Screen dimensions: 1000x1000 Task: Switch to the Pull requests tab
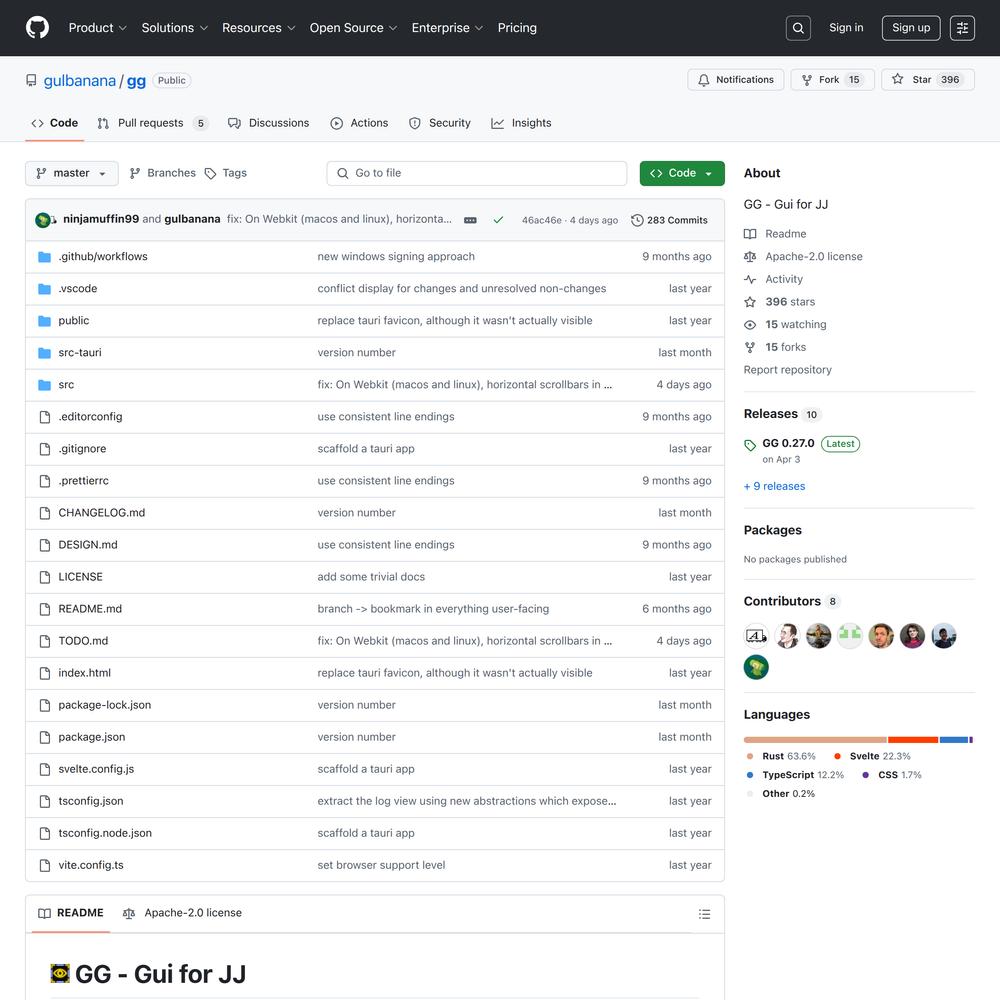[x=151, y=123]
